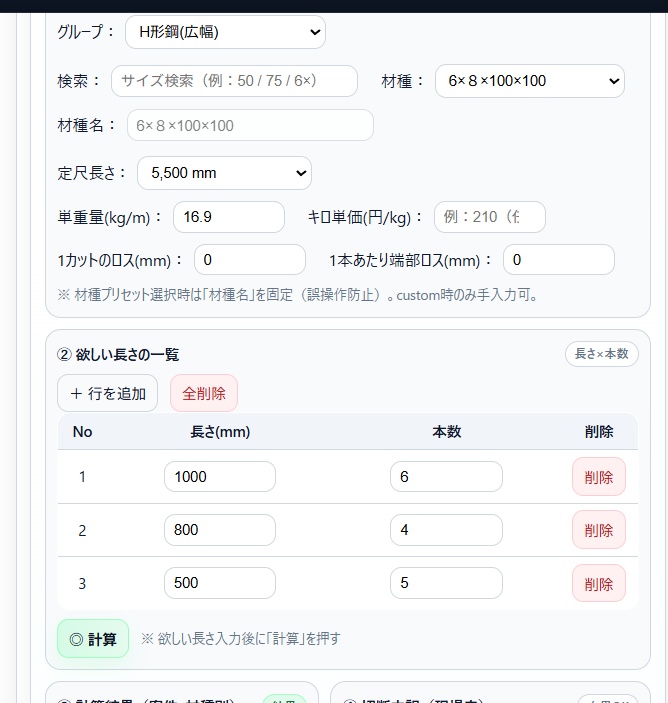The width and height of the screenshot is (668, 703).
Task: Click the length field showing 800
Action: [x=220, y=530]
